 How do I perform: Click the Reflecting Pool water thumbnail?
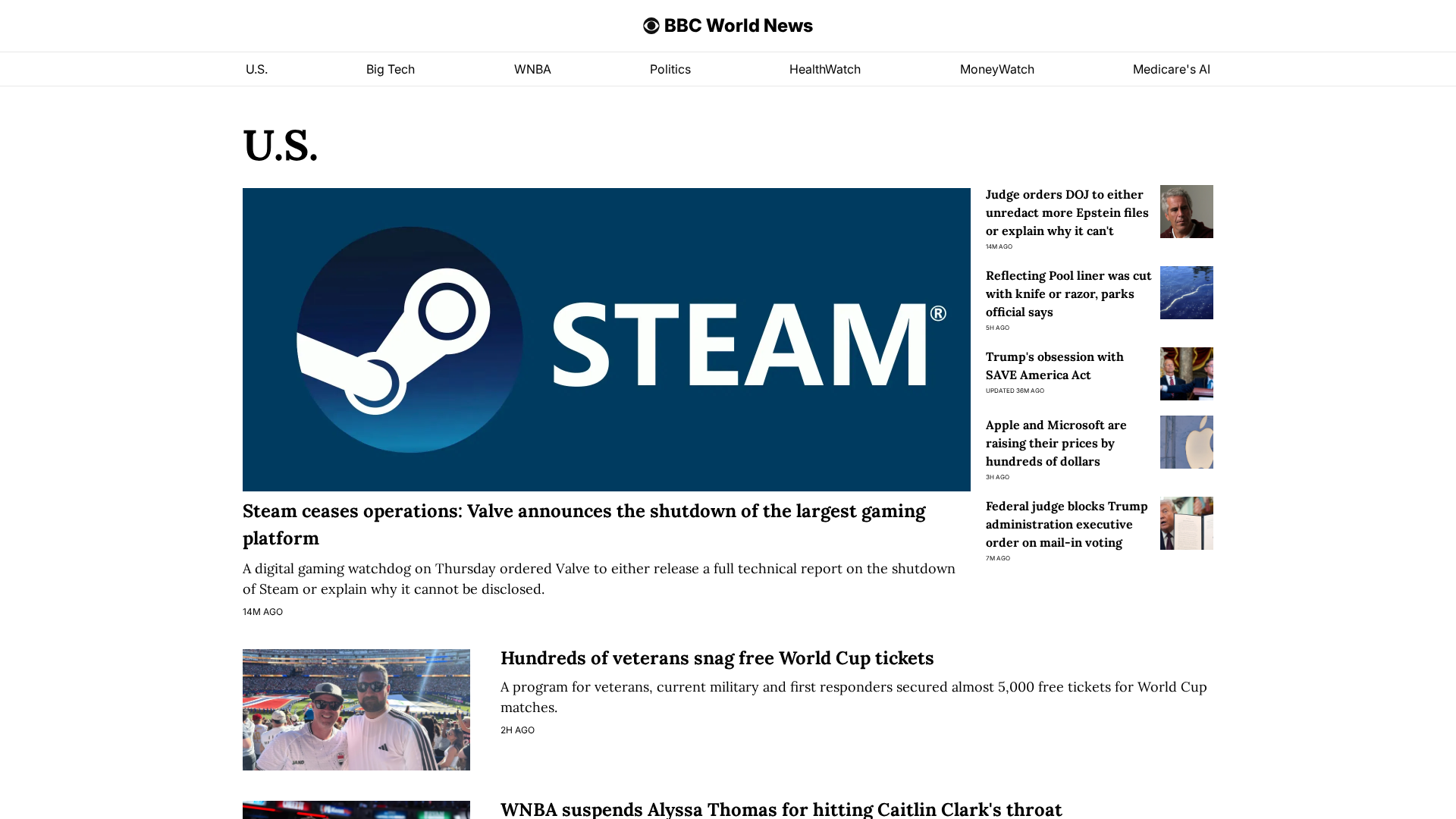tap(1187, 293)
